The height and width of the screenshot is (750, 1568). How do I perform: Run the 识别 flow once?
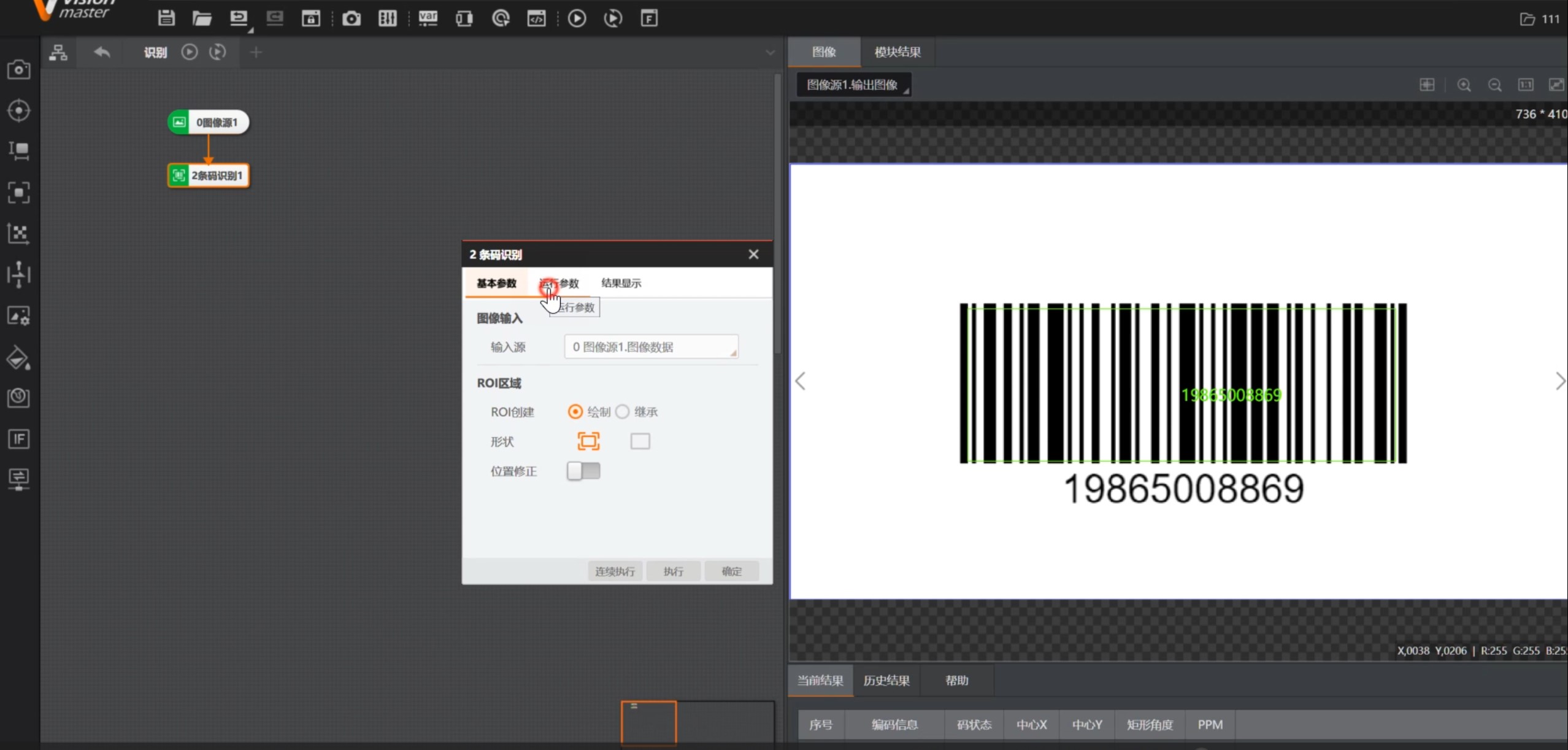click(x=190, y=52)
